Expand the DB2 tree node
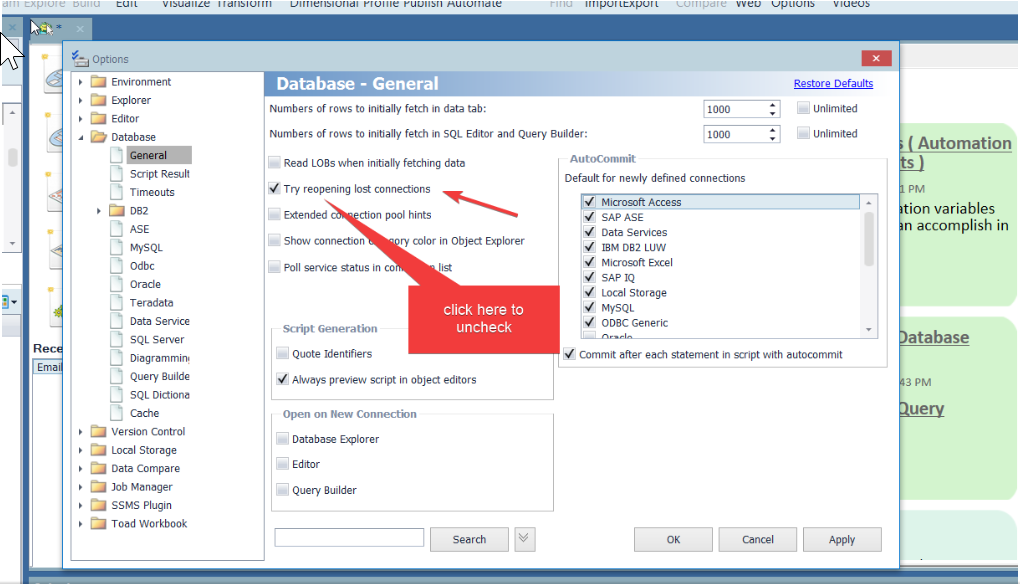The width and height of the screenshot is (1020, 584). point(99,211)
